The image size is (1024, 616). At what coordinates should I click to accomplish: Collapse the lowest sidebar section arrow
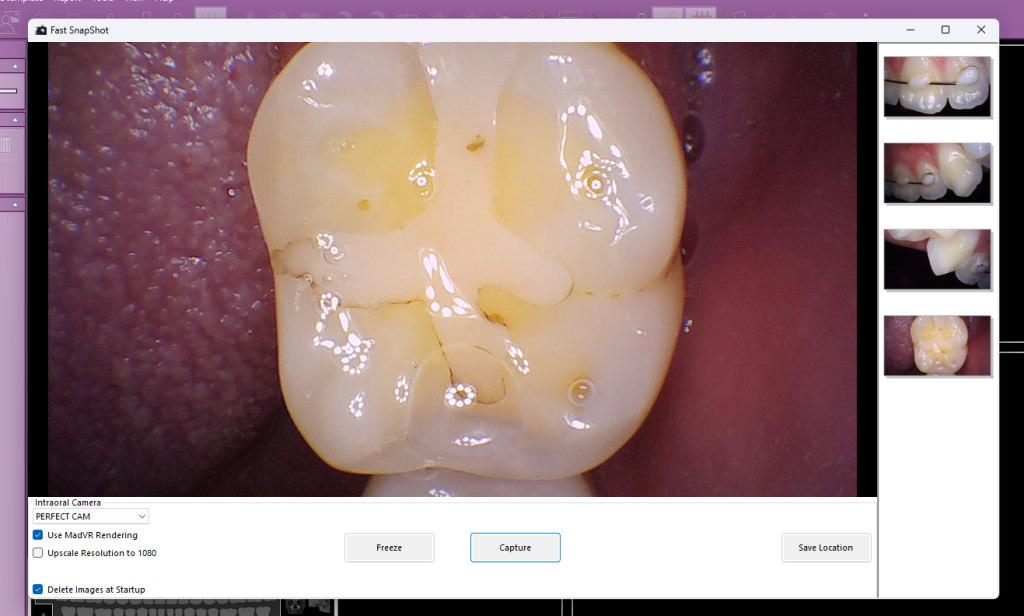pos(15,204)
